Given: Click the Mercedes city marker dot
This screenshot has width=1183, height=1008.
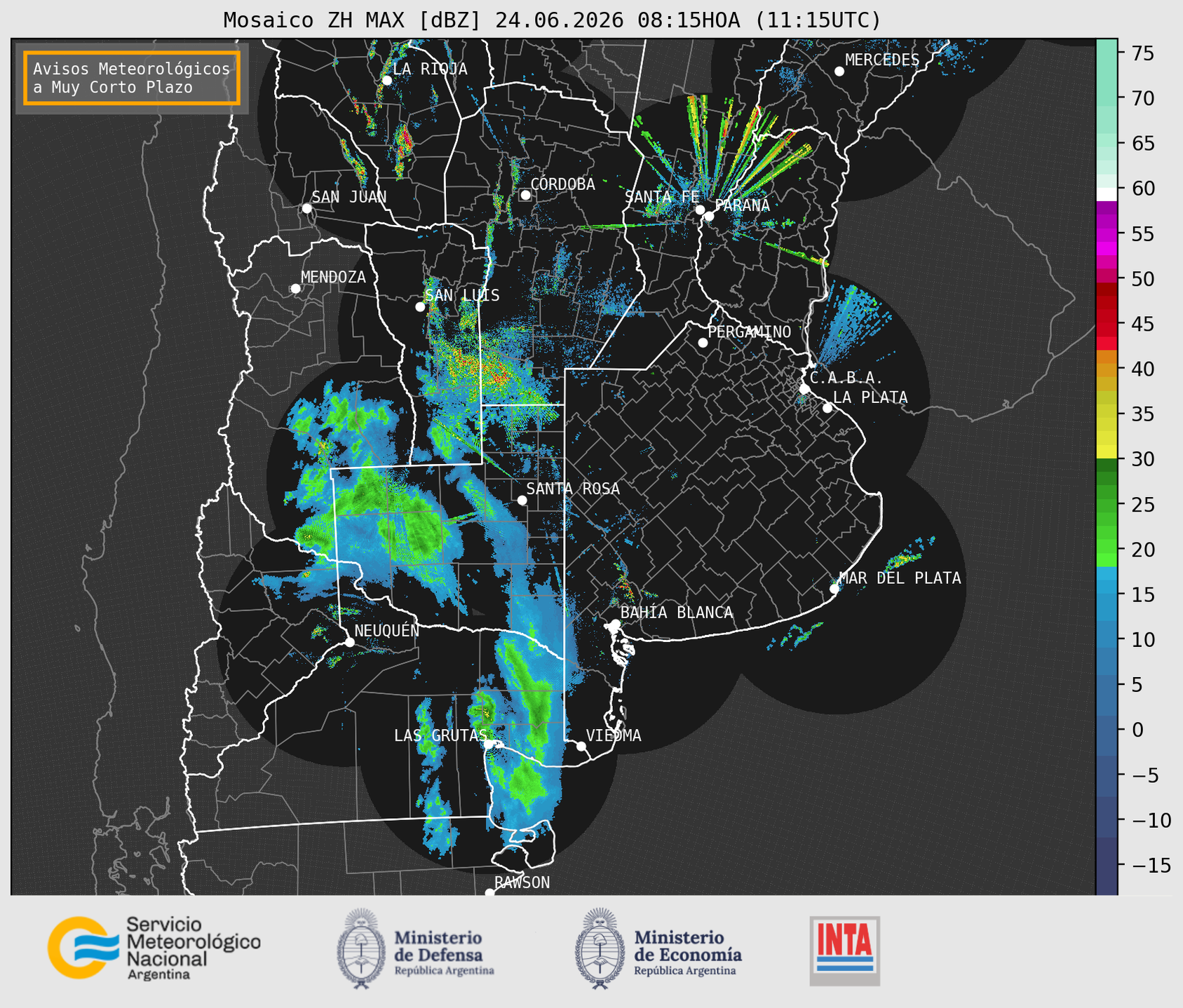Looking at the screenshot, I should [839, 71].
